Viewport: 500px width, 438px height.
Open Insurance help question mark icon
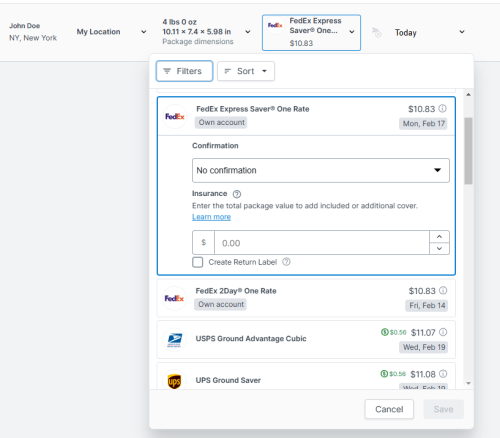click(237, 194)
